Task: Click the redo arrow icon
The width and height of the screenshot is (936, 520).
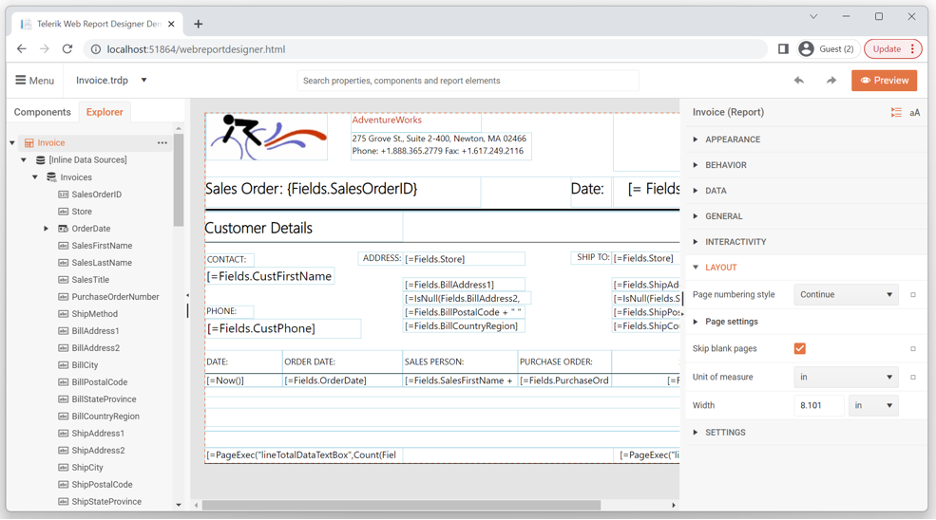Action: click(831, 81)
